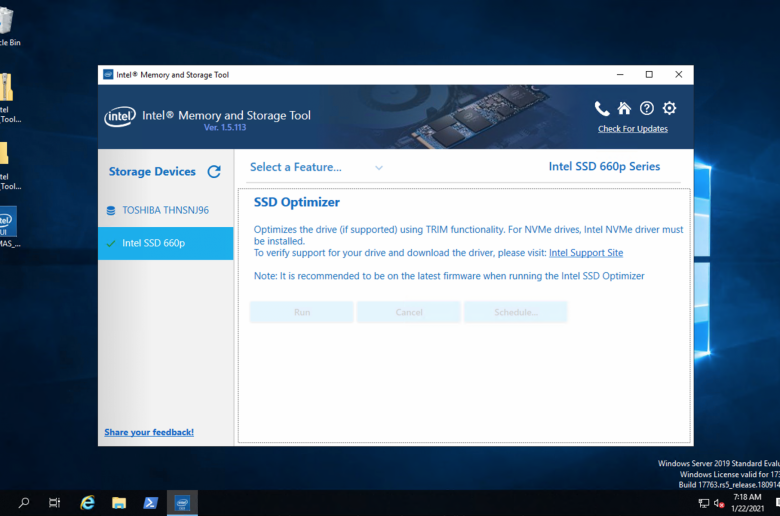Click the SSD Optimizer heading

point(297,202)
